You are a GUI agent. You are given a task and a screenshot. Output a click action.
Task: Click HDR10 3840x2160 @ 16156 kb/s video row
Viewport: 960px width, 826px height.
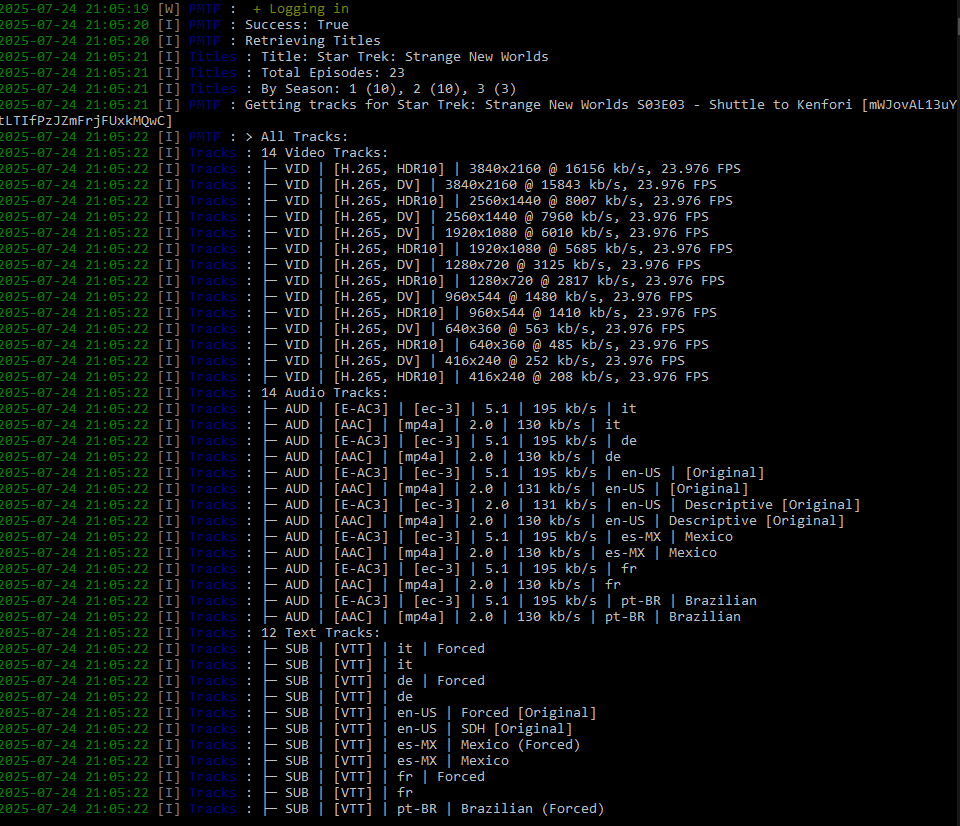[501, 168]
